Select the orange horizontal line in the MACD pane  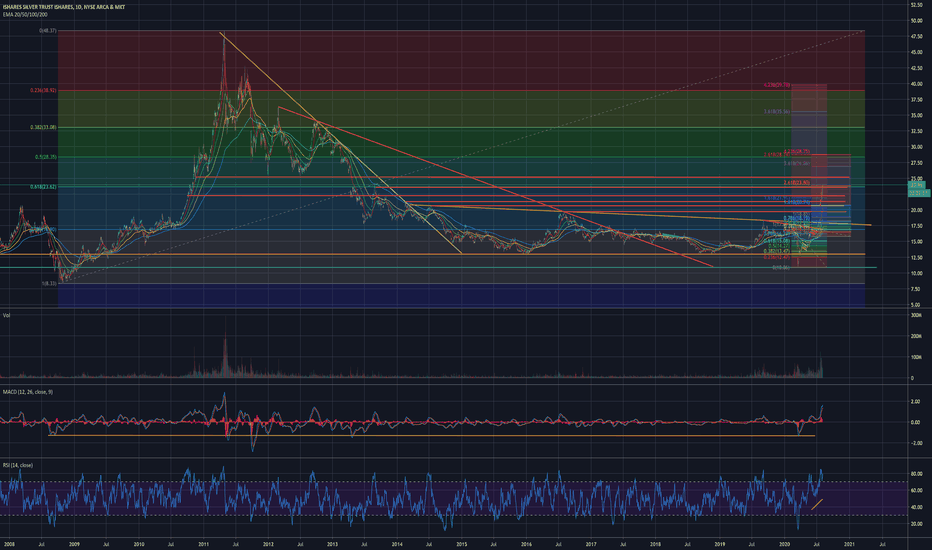(x=431, y=436)
